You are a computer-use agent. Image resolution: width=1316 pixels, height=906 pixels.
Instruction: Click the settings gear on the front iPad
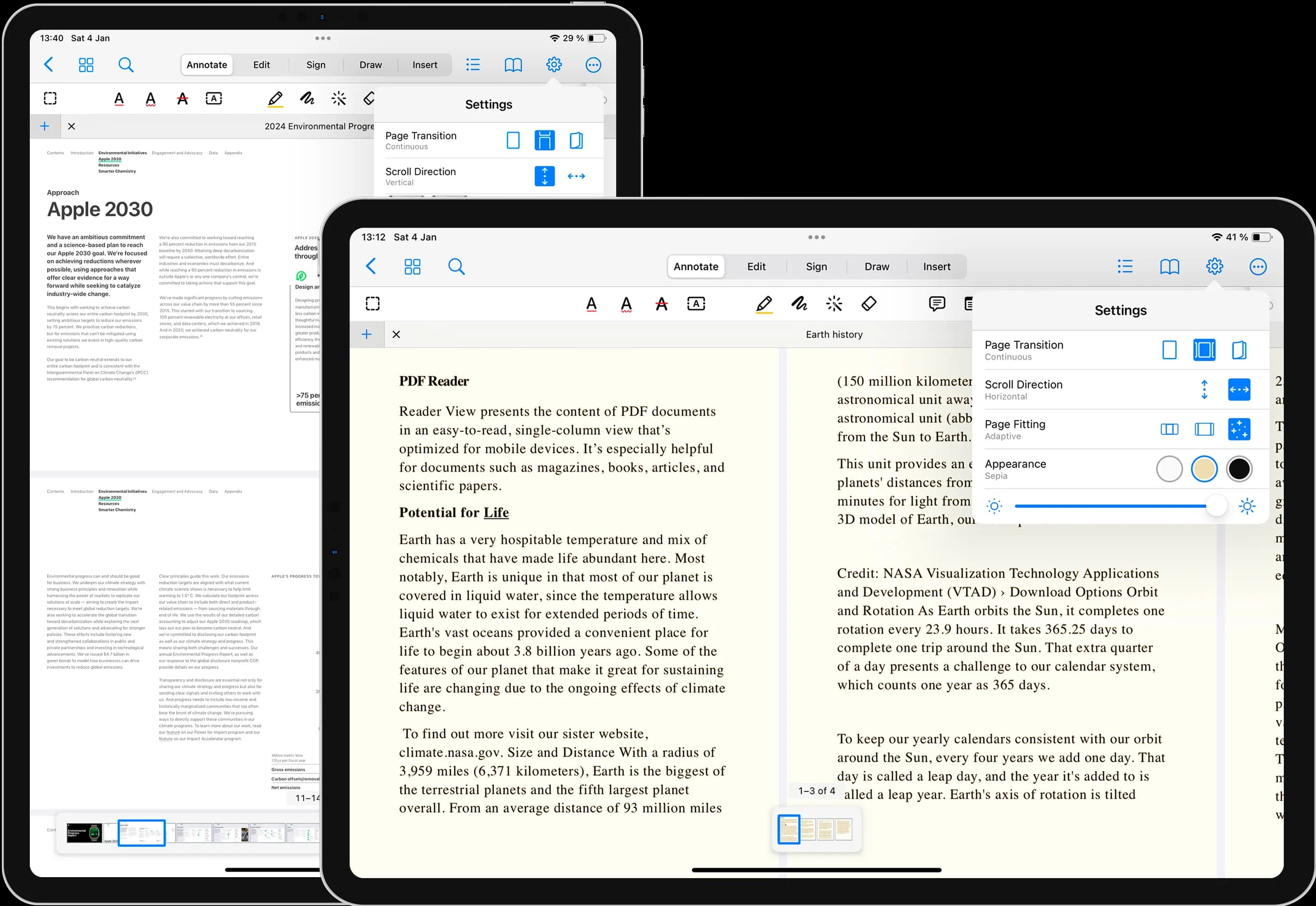[x=1215, y=266]
